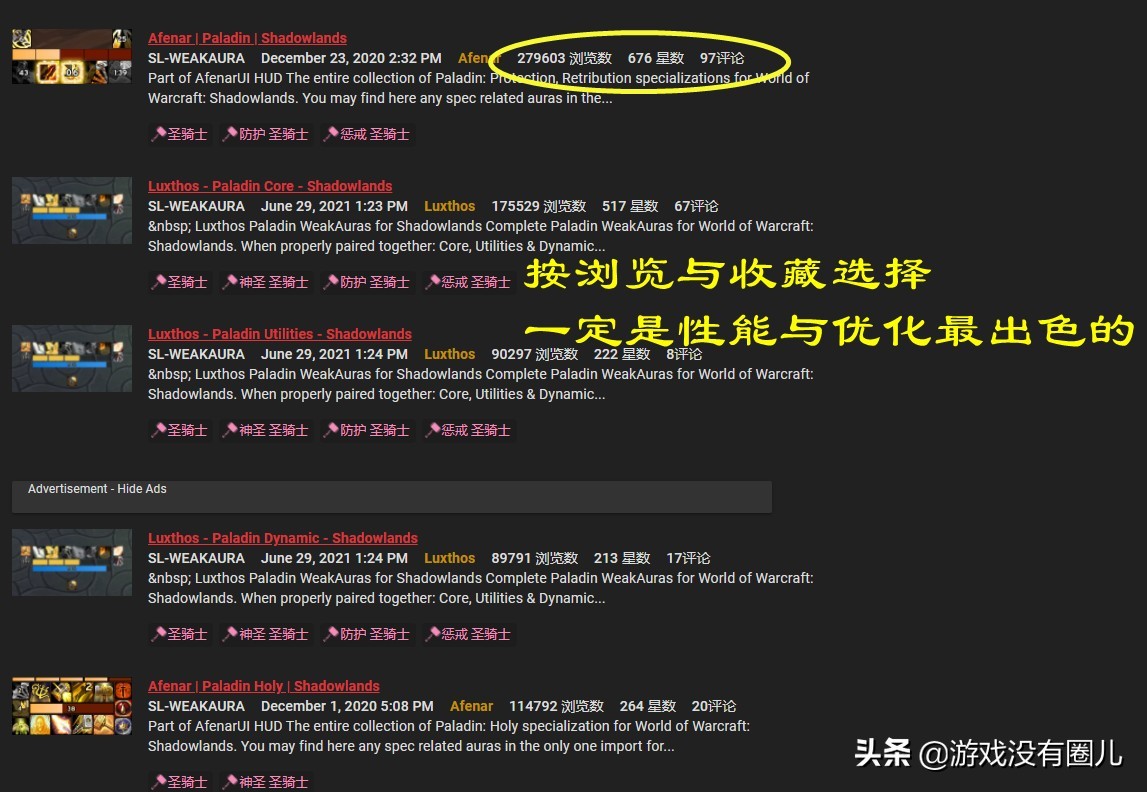Viewport: 1147px width, 792px height.
Task: Click the 517 星数 star count
Action: (631, 206)
